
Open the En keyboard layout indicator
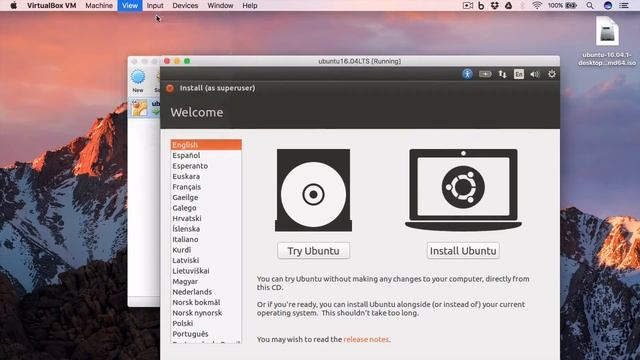519,74
